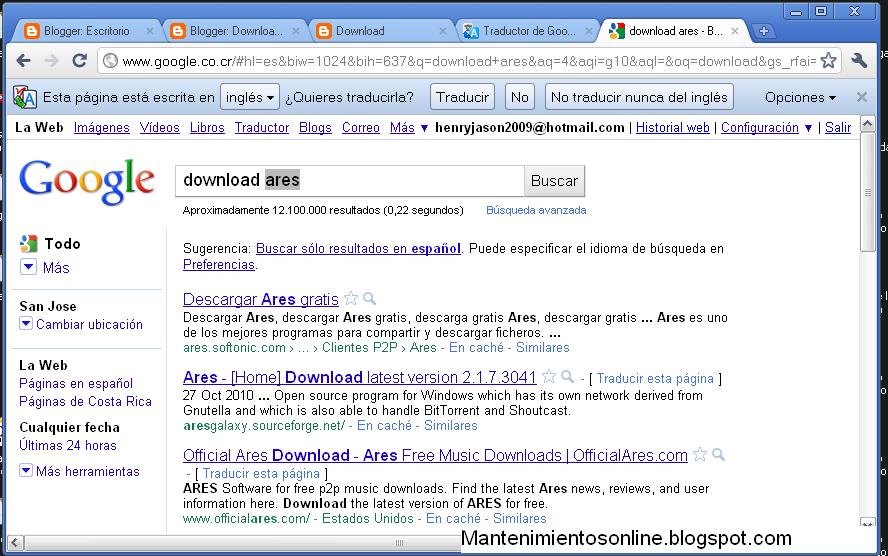Viewport: 888px width, 556px height.
Task: Open the Ares Home Download latest version result
Action: (360, 377)
